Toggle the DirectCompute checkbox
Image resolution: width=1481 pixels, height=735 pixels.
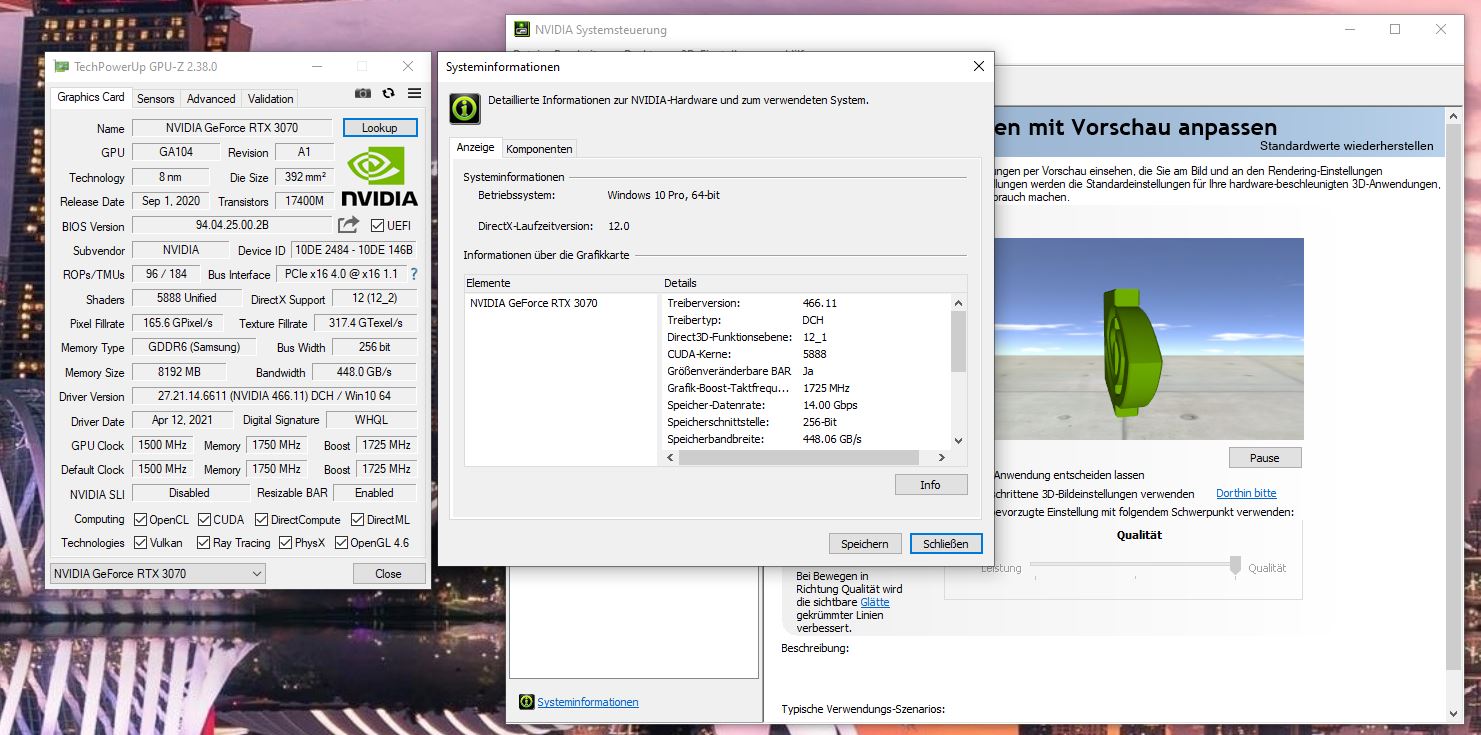tap(261, 519)
